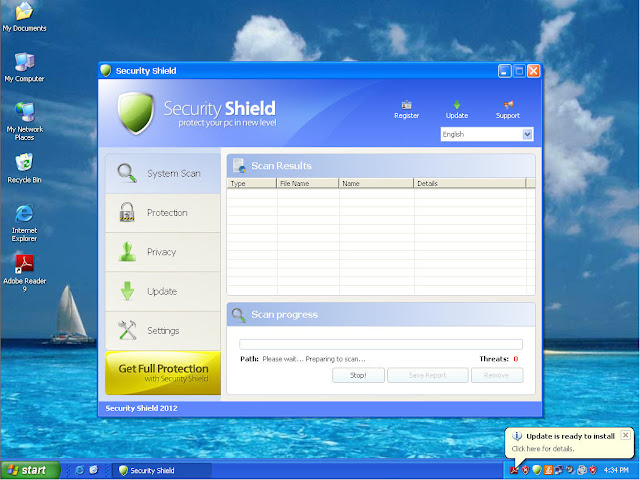640x480 pixels.
Task: Sort results by File Name column
Action: (x=308, y=183)
